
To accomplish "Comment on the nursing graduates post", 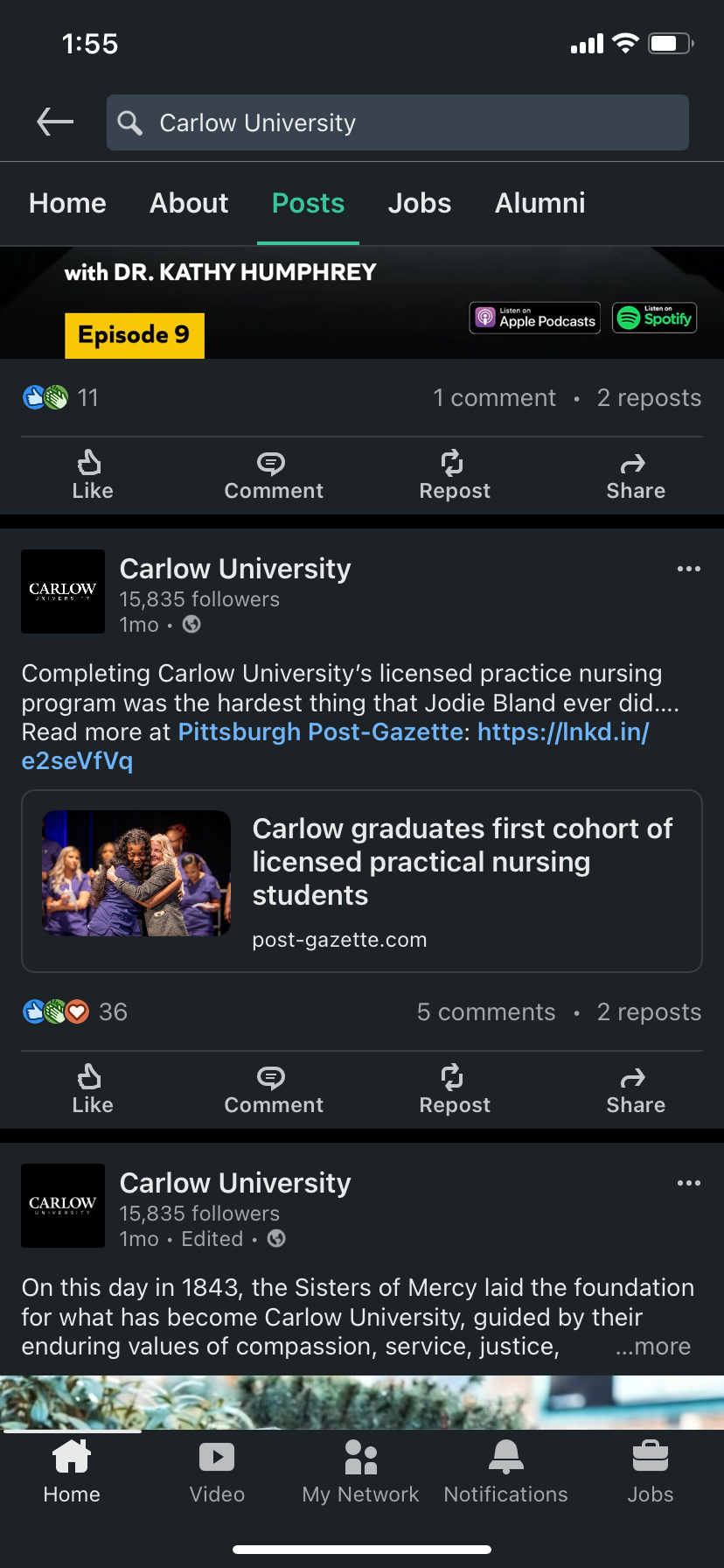I will click(274, 1088).
